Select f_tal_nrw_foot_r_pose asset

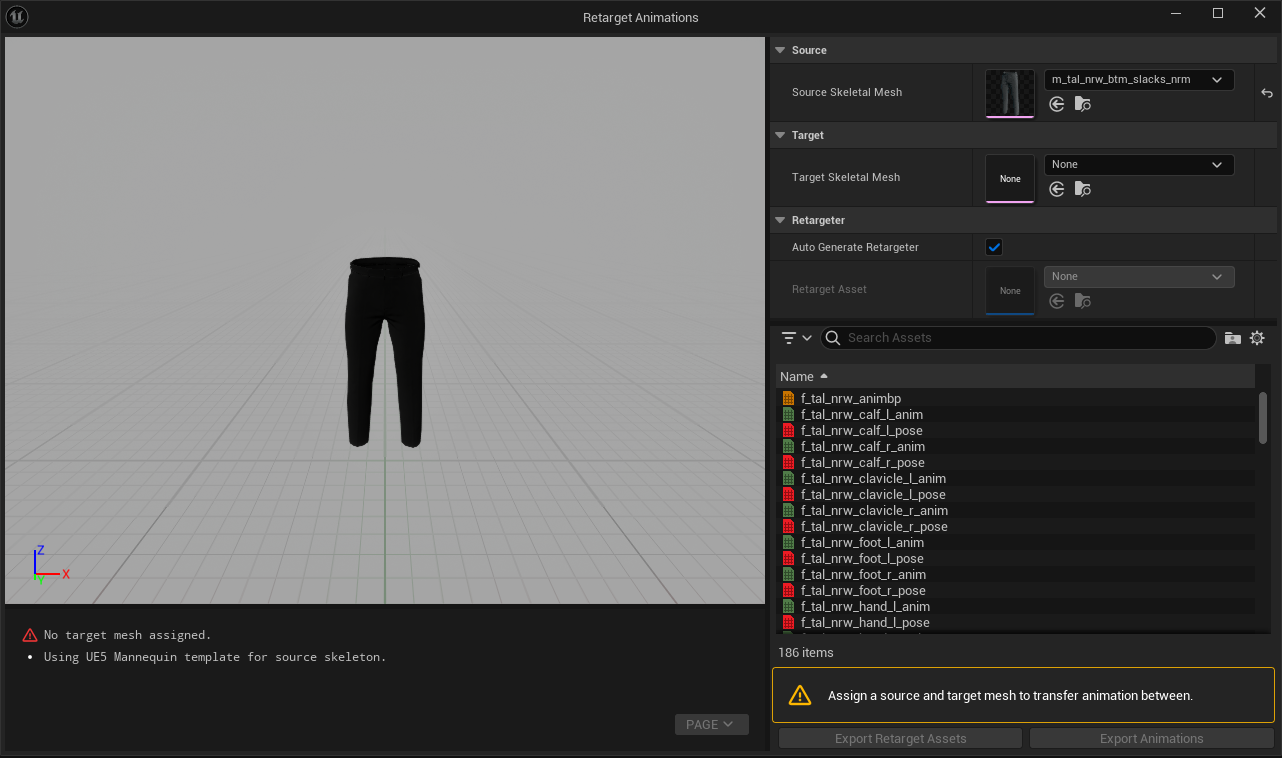[1015, 591]
